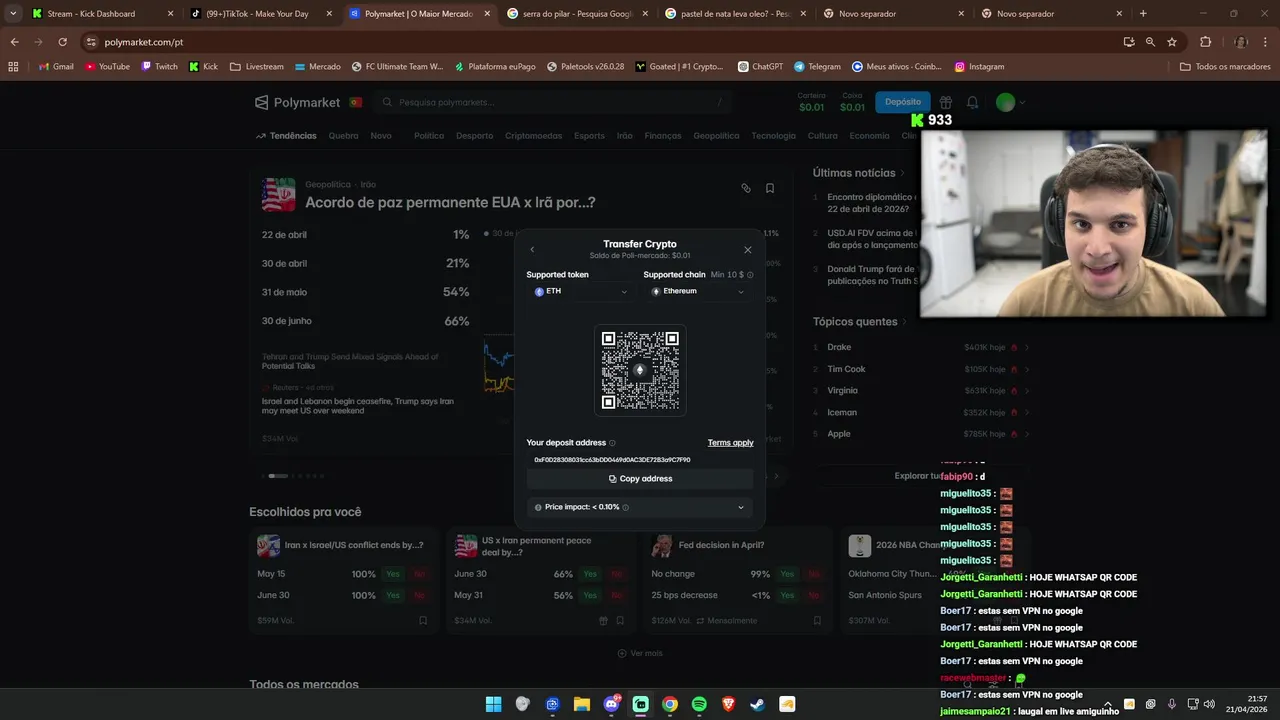Open the notifications bell icon
Screen dimensions: 1280x720
972,102
